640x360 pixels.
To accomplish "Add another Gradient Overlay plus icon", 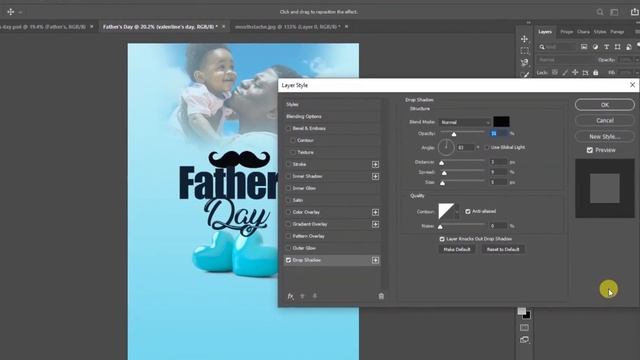I will point(375,224).
